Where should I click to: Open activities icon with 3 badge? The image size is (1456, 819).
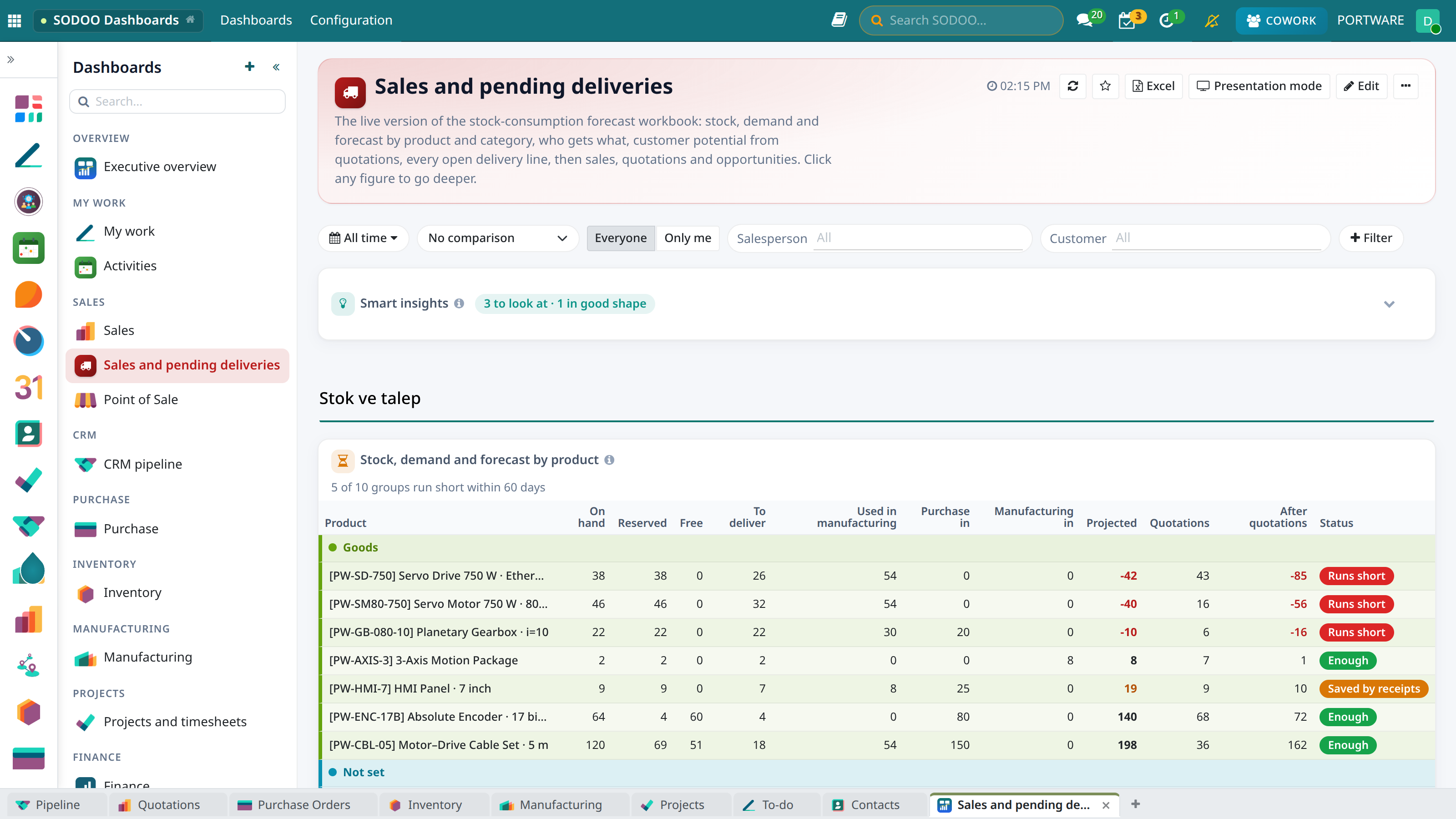pyautogui.click(x=1127, y=20)
